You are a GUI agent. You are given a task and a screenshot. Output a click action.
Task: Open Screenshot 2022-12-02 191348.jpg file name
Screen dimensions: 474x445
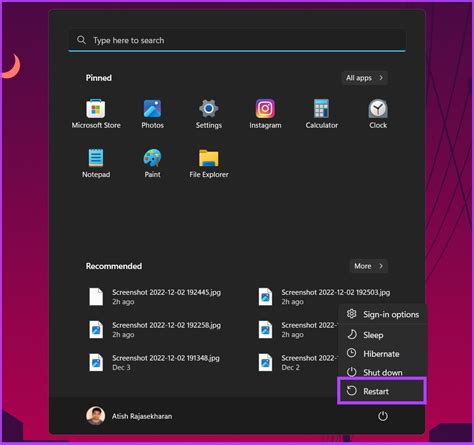coord(166,358)
